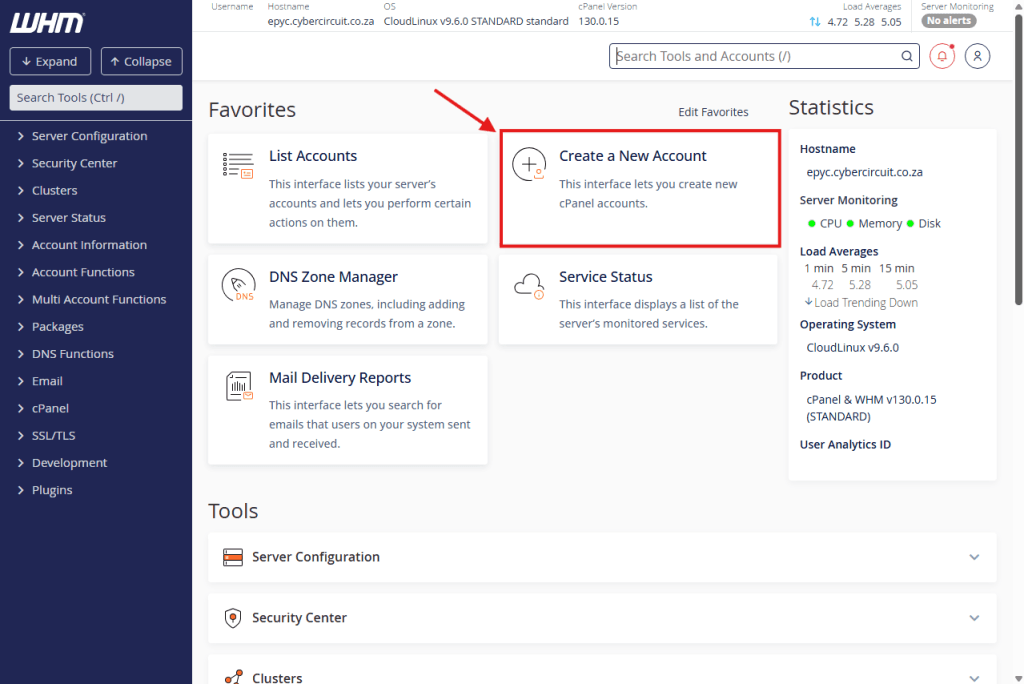
Task: Expand Account Functions in sidebar
Action: tap(83, 272)
